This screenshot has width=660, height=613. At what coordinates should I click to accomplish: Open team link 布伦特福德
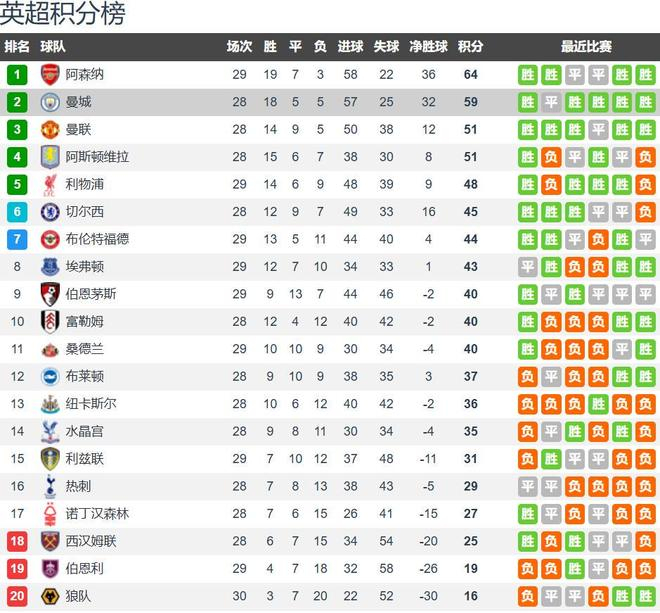[x=97, y=239]
